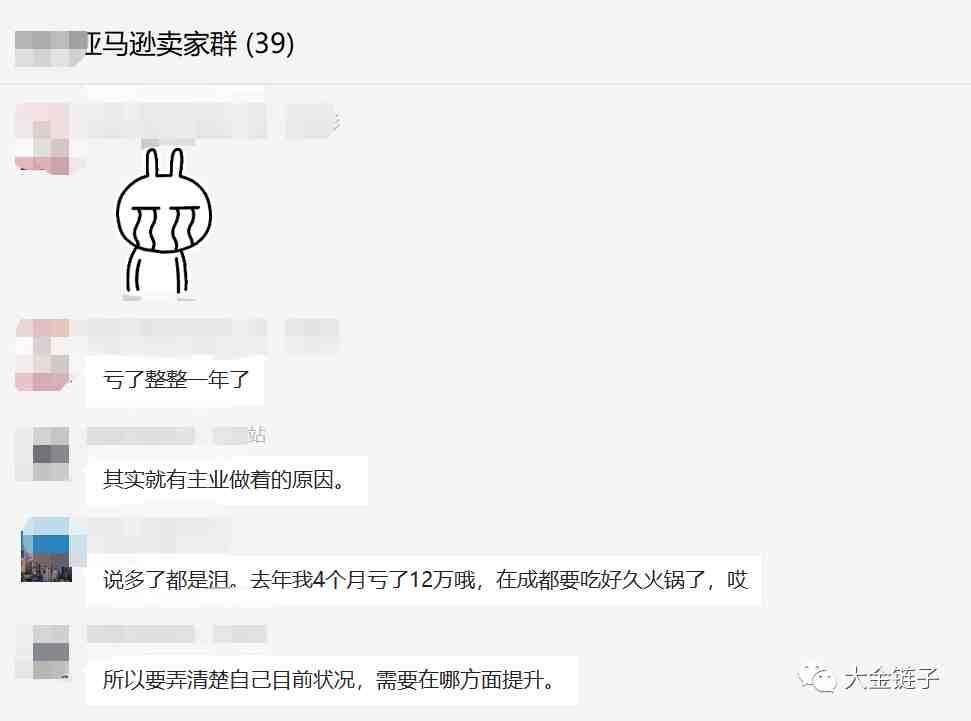Select the message 其实就有主业做着的原因。

tap(227, 480)
